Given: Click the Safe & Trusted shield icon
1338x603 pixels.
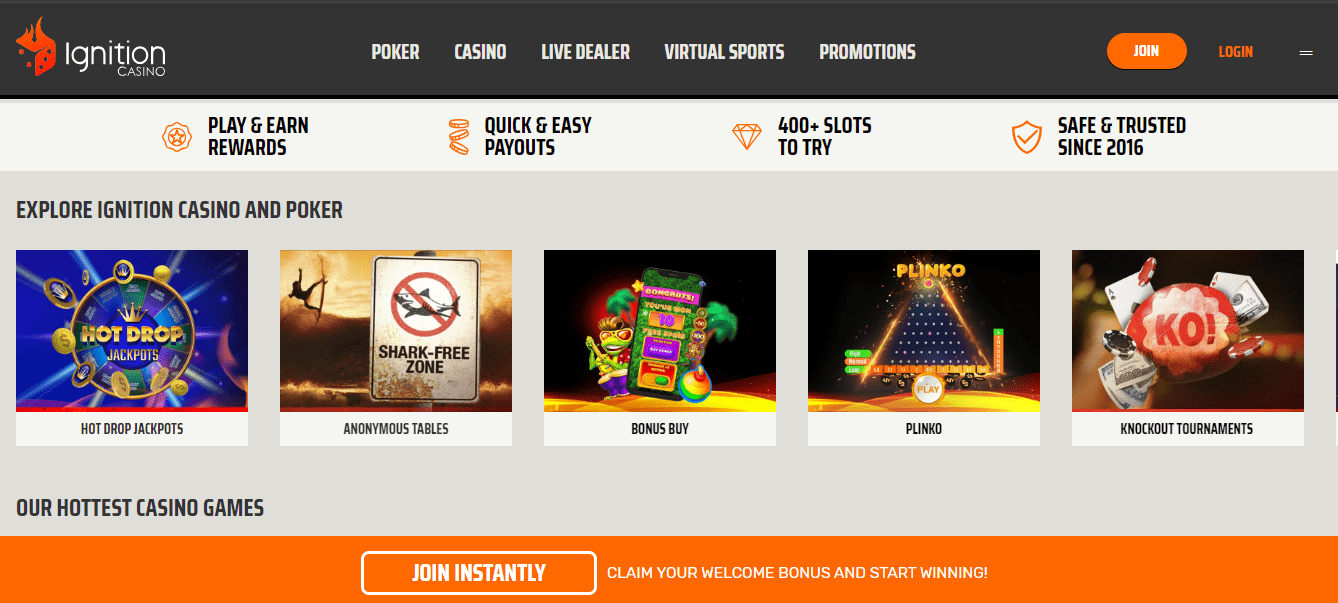Looking at the screenshot, I should [1027, 137].
